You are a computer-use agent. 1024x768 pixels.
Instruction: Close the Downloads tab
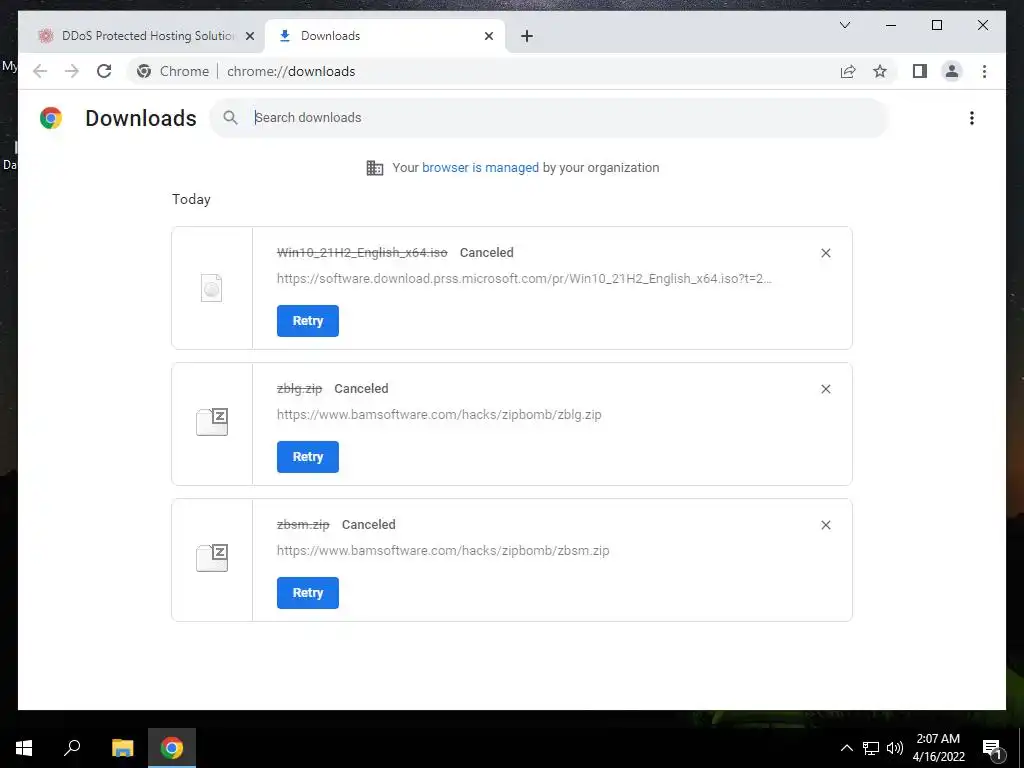(488, 36)
